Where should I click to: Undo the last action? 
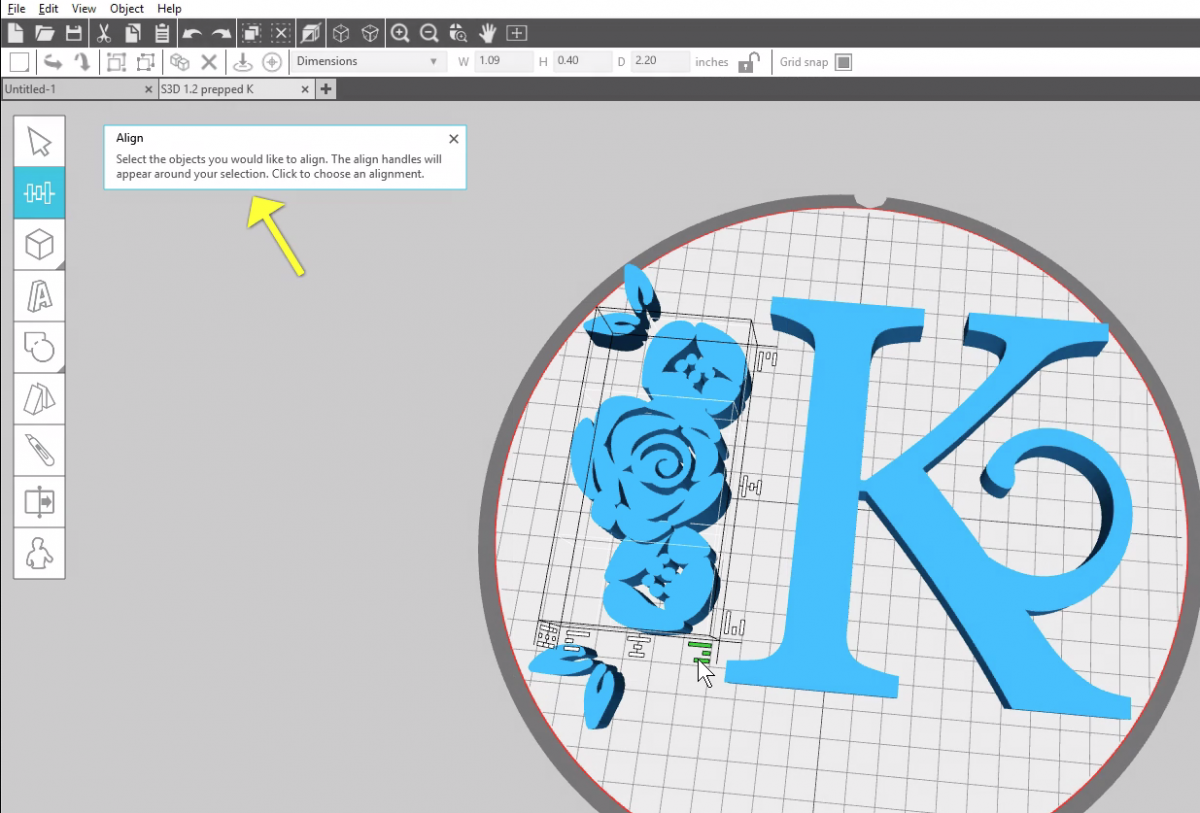pyautogui.click(x=192, y=33)
